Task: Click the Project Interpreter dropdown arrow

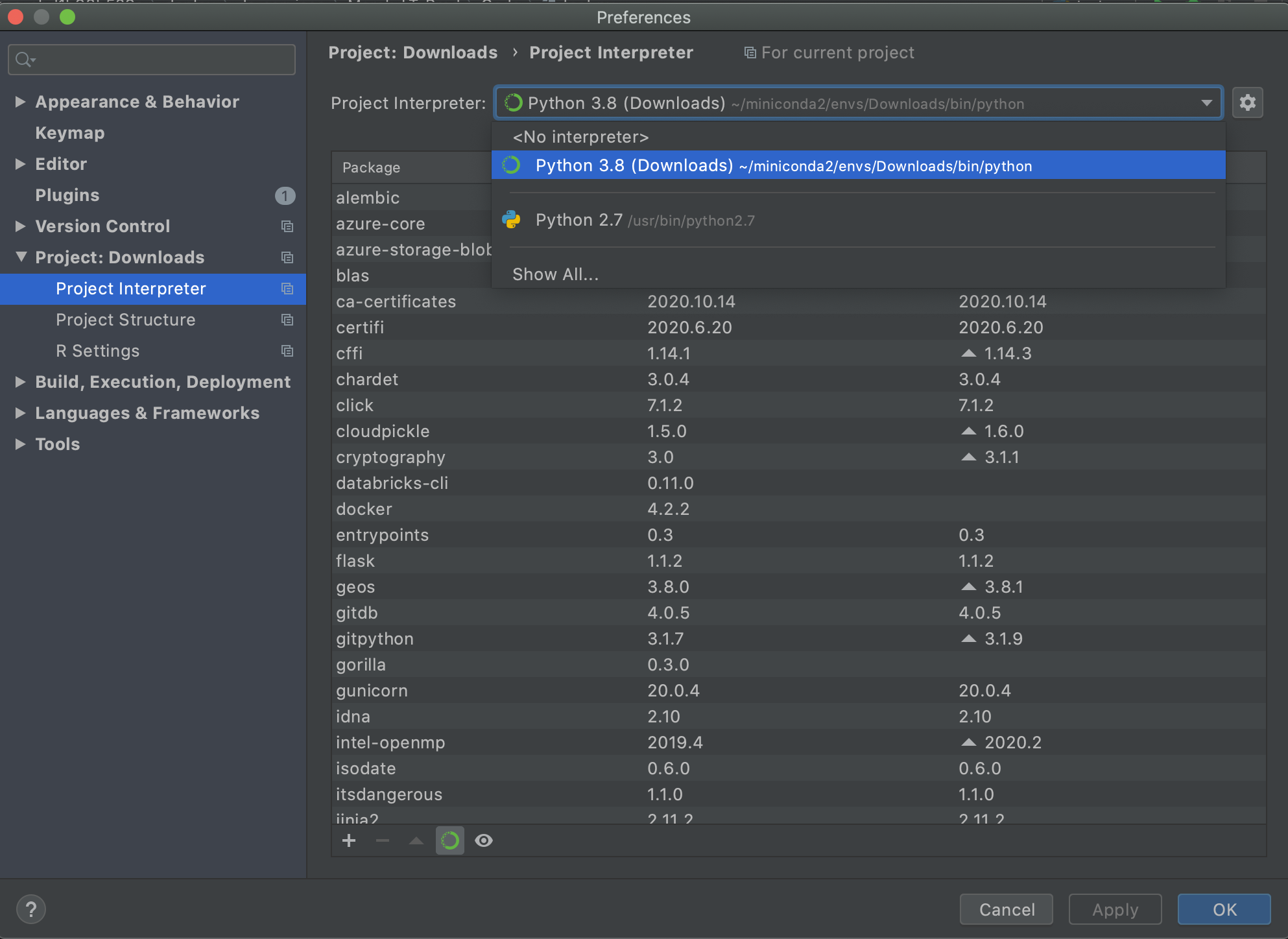Action: tap(1206, 102)
